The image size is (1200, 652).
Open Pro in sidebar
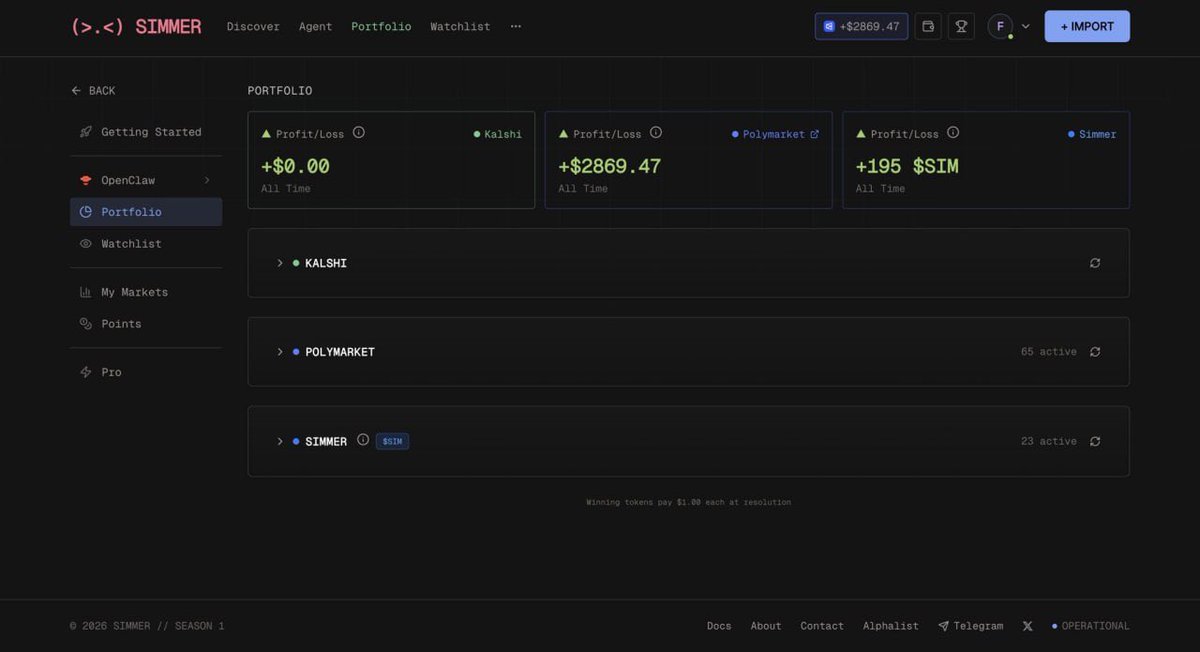(x=146, y=372)
